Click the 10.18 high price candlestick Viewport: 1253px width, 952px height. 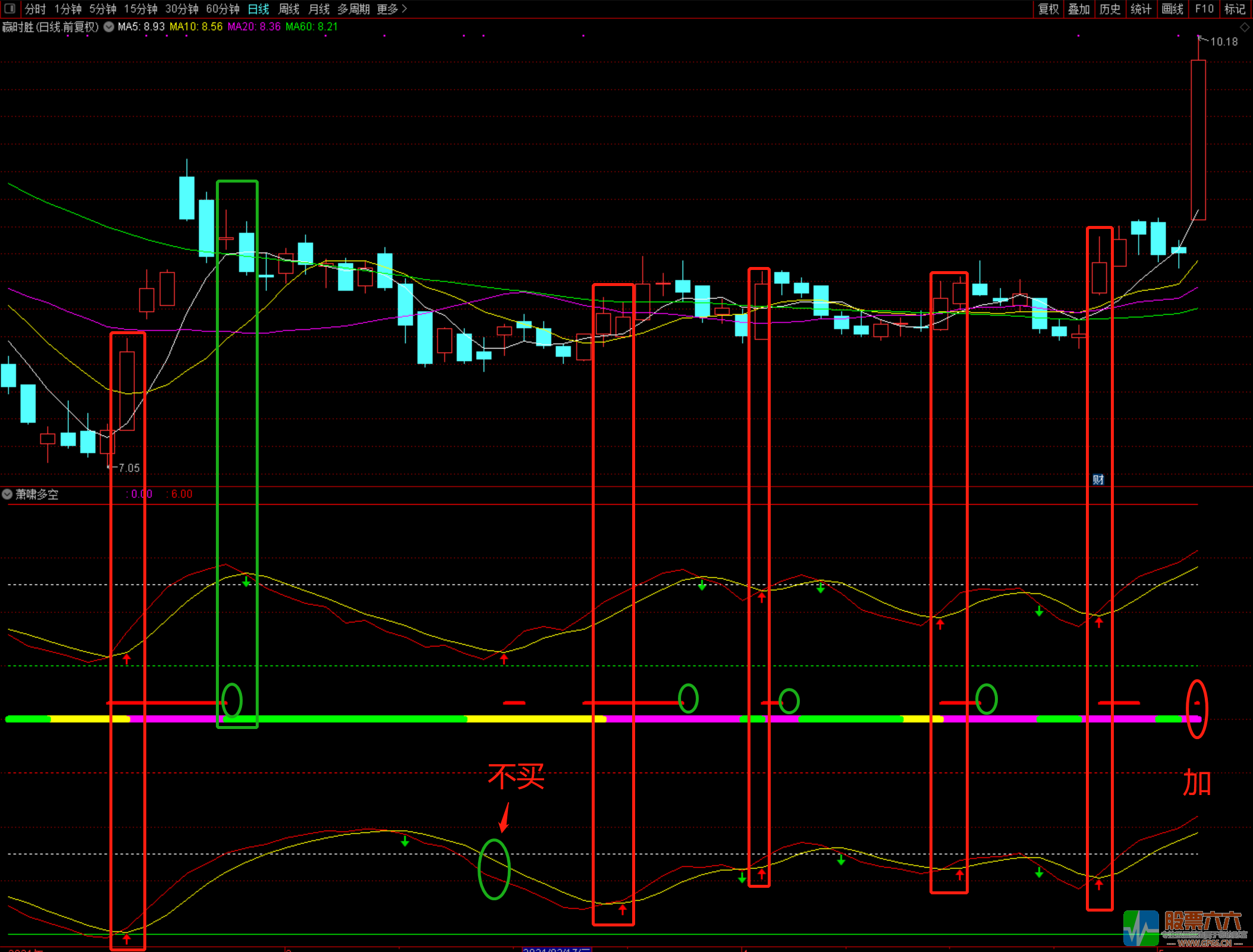[1198, 140]
